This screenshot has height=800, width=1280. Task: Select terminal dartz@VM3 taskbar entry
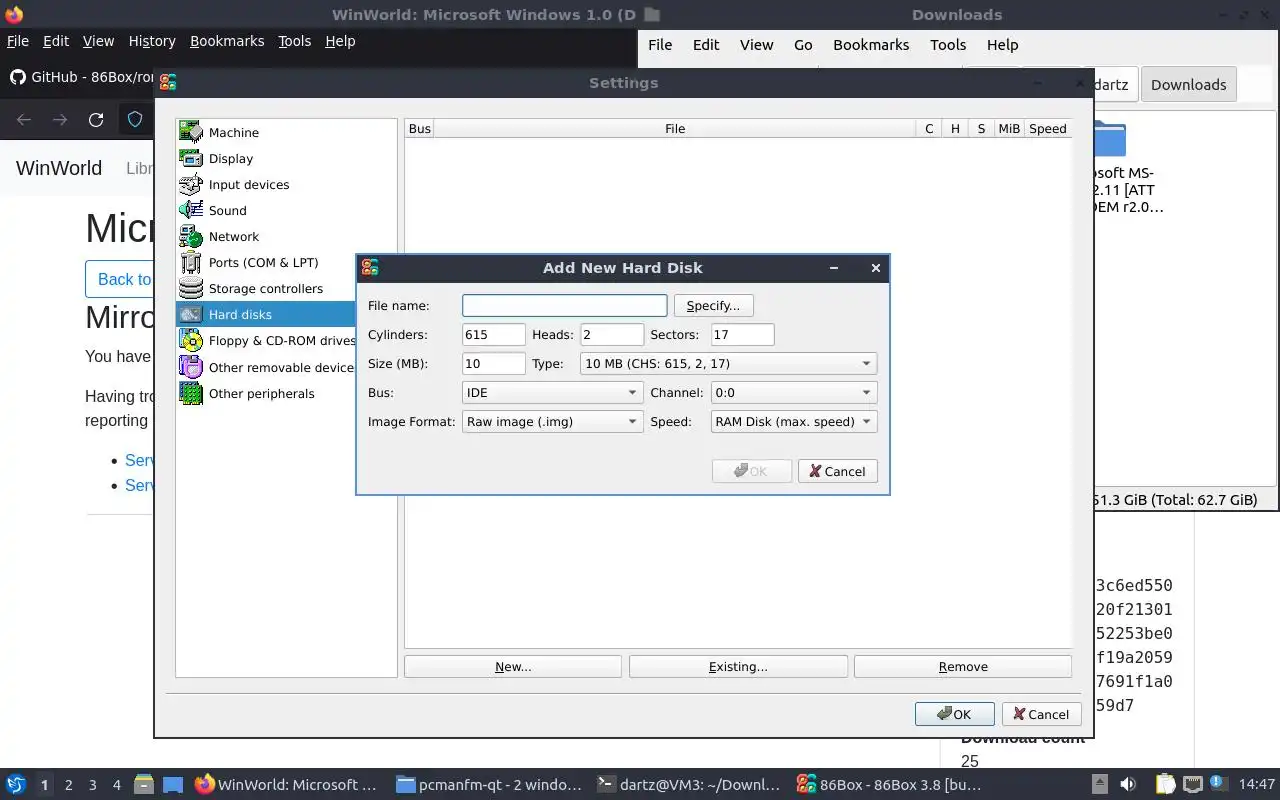(688, 785)
